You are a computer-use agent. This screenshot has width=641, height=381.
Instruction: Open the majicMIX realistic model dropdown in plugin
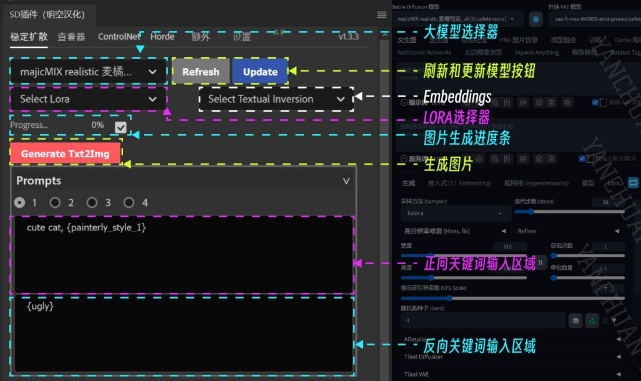88,72
